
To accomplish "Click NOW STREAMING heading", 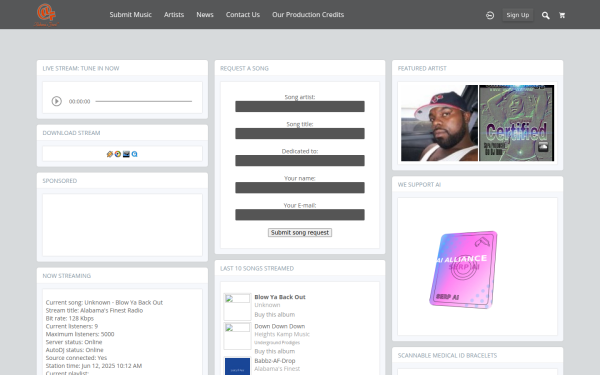I will (67, 276).
